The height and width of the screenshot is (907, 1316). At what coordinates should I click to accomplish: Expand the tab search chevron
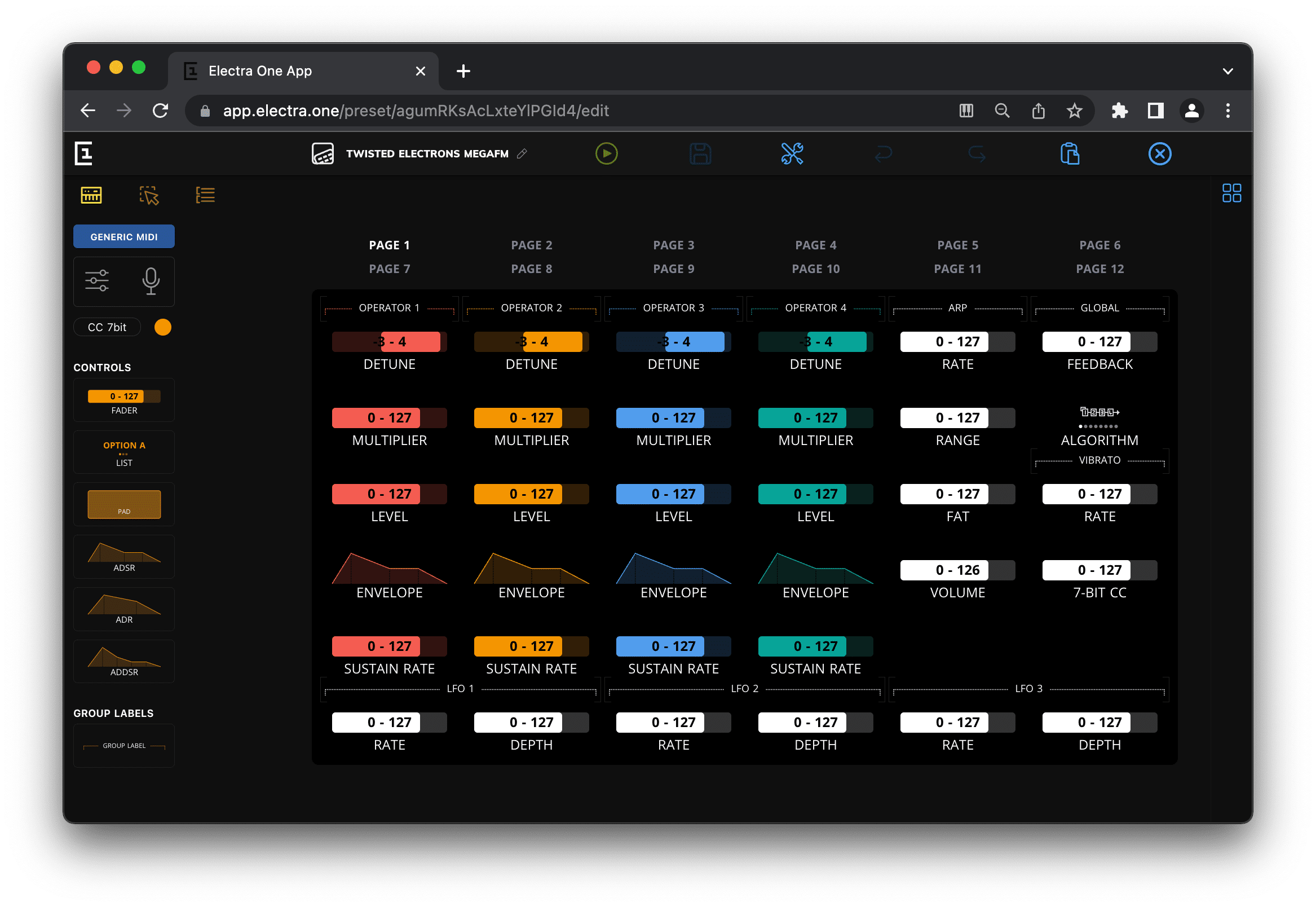tap(1227, 71)
